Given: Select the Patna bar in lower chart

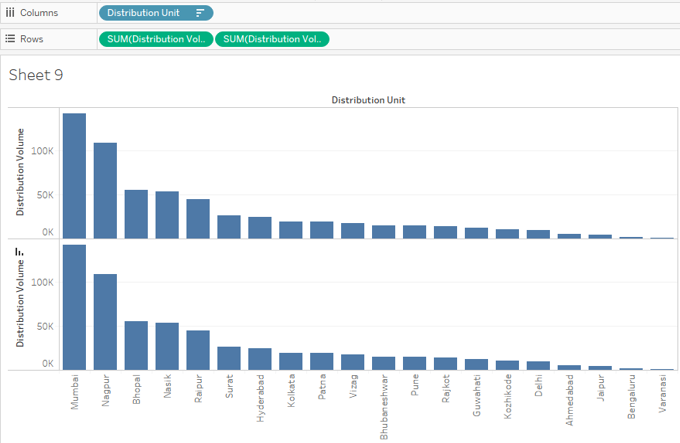Looking at the screenshot, I should (x=322, y=362).
